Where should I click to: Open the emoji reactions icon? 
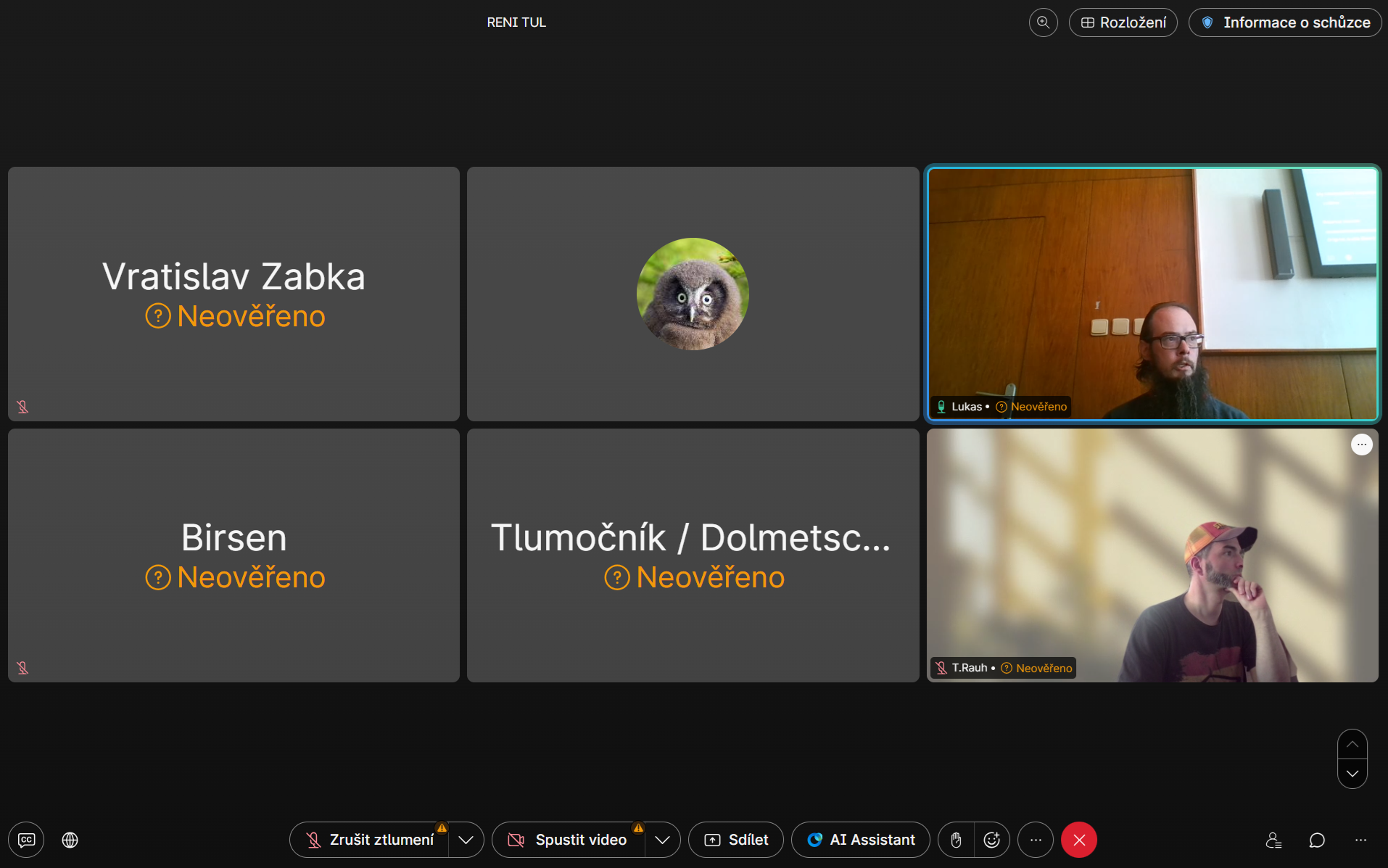[x=991, y=840]
